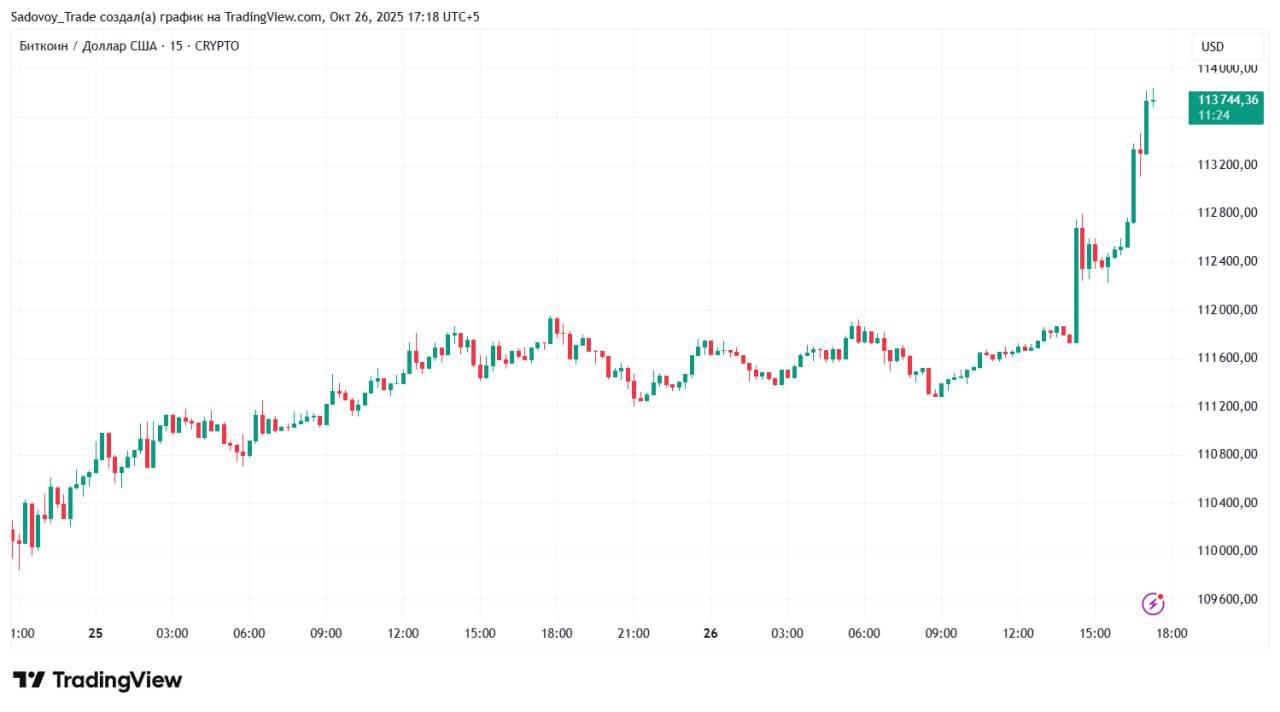Screen dimensions: 1280x712
Task: Click the tall green breakout candle near 112400
Action: point(1076,285)
